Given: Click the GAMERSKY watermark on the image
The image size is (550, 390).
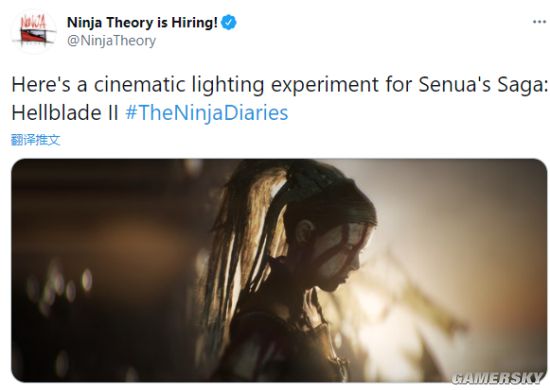Looking at the screenshot, I should [498, 378].
